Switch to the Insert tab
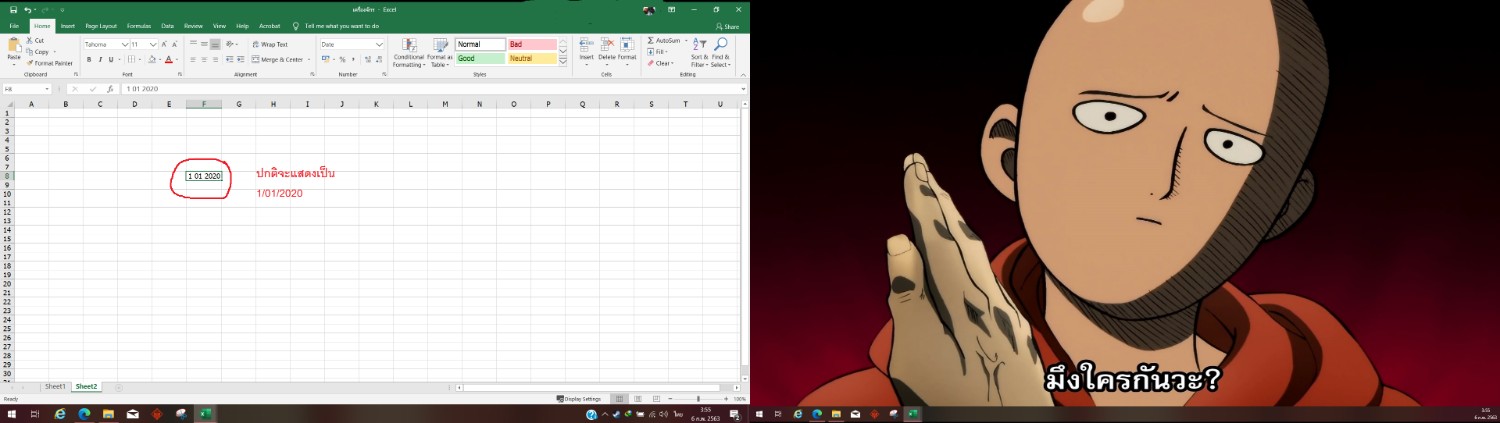 (x=67, y=26)
